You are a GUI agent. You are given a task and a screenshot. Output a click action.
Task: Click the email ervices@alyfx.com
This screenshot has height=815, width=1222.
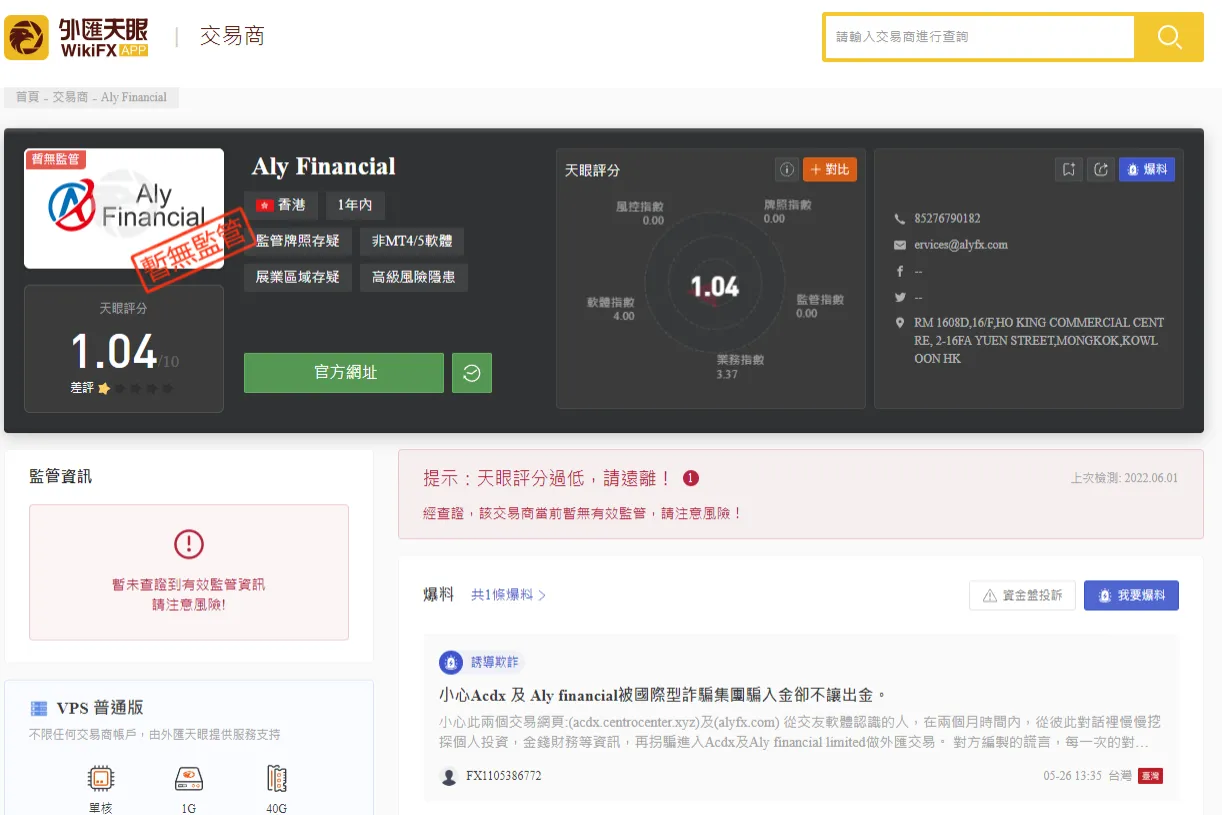(961, 245)
